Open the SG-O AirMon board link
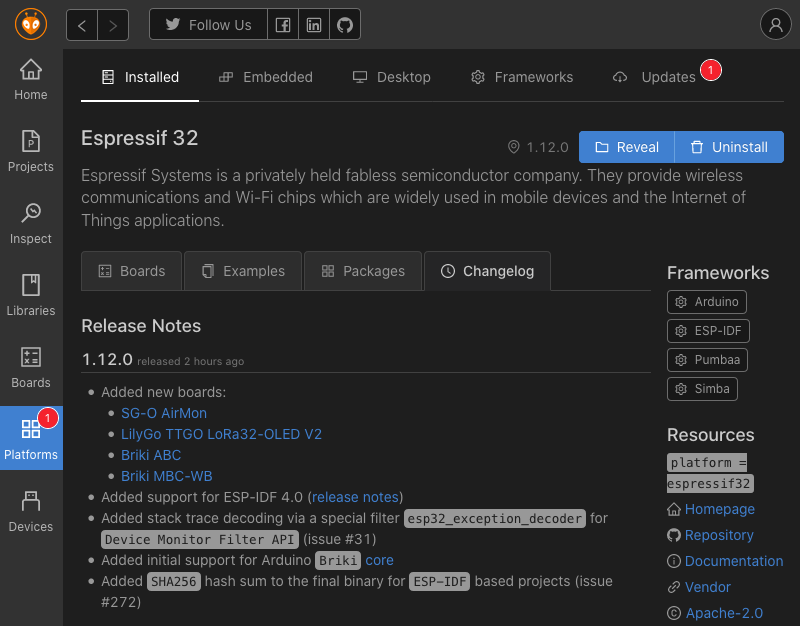The image size is (800, 626). (164, 413)
